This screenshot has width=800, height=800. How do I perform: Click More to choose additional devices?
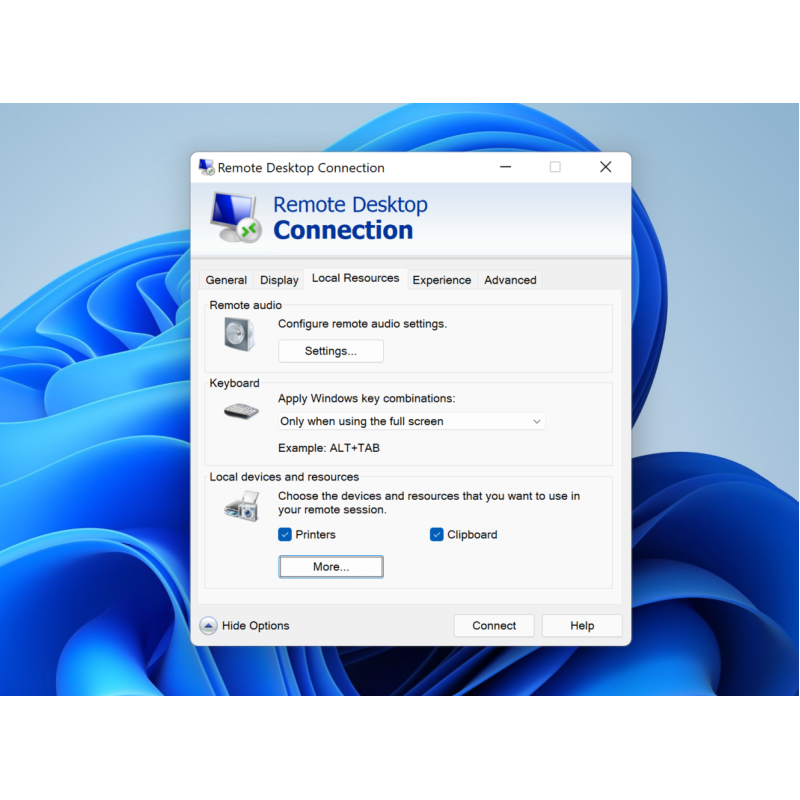point(331,567)
